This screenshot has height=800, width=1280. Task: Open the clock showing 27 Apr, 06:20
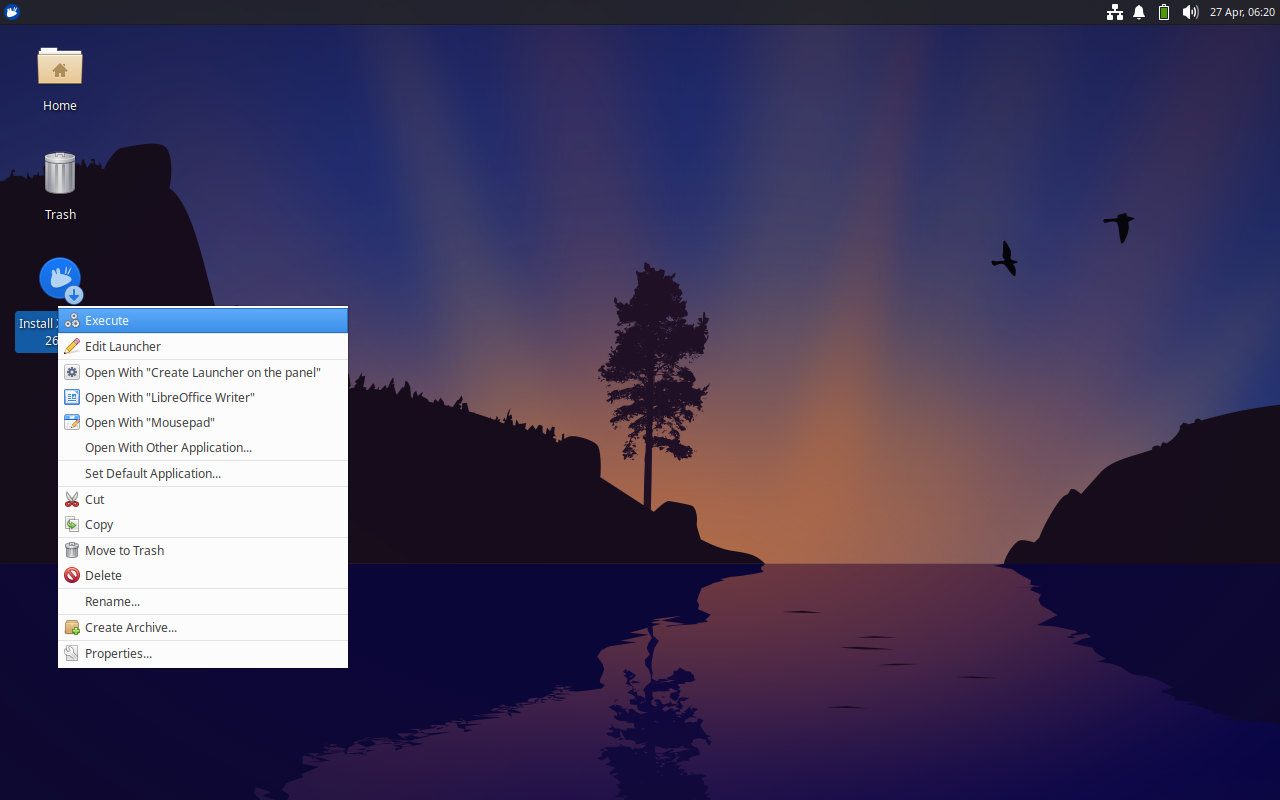[x=1242, y=12]
